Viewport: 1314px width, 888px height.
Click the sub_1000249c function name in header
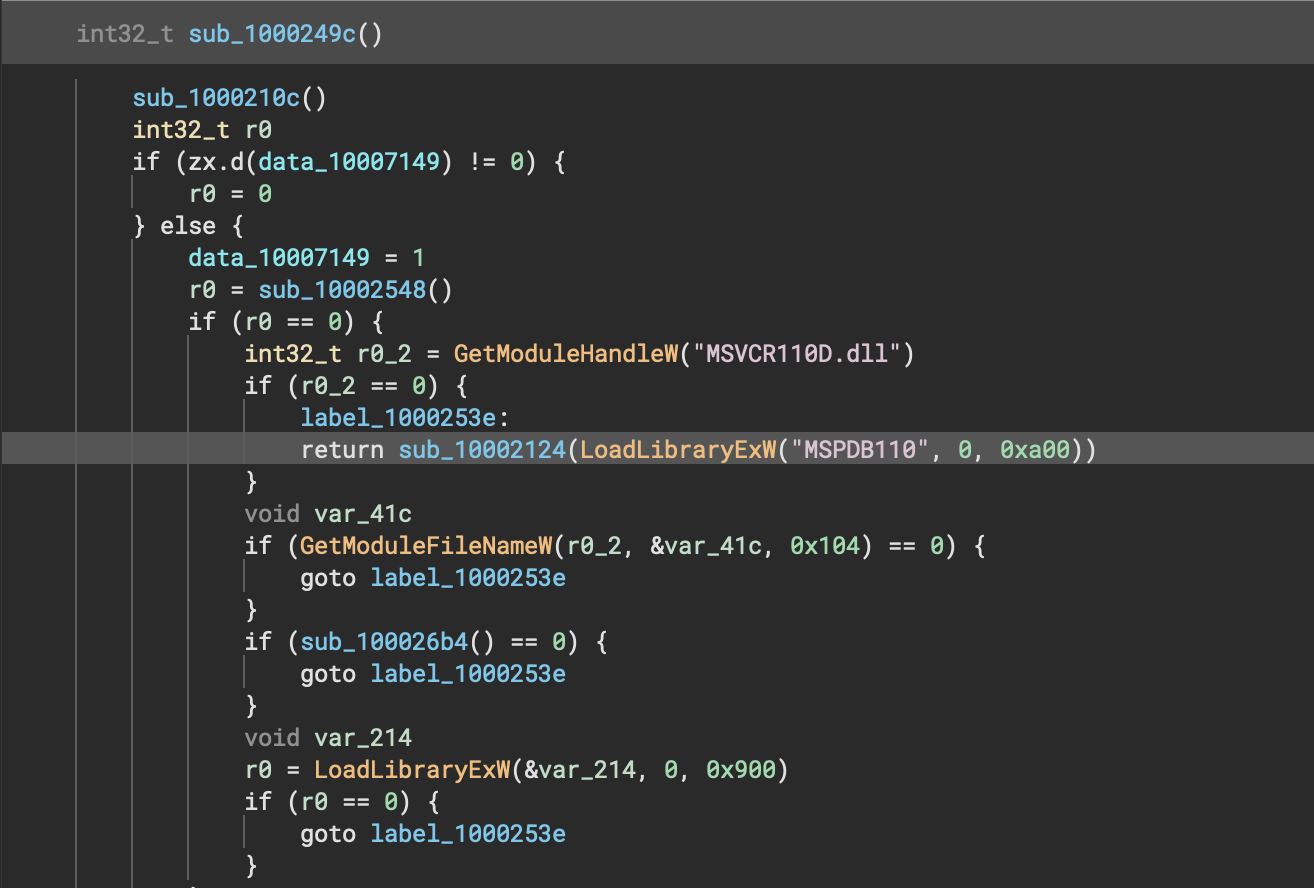click(x=273, y=34)
